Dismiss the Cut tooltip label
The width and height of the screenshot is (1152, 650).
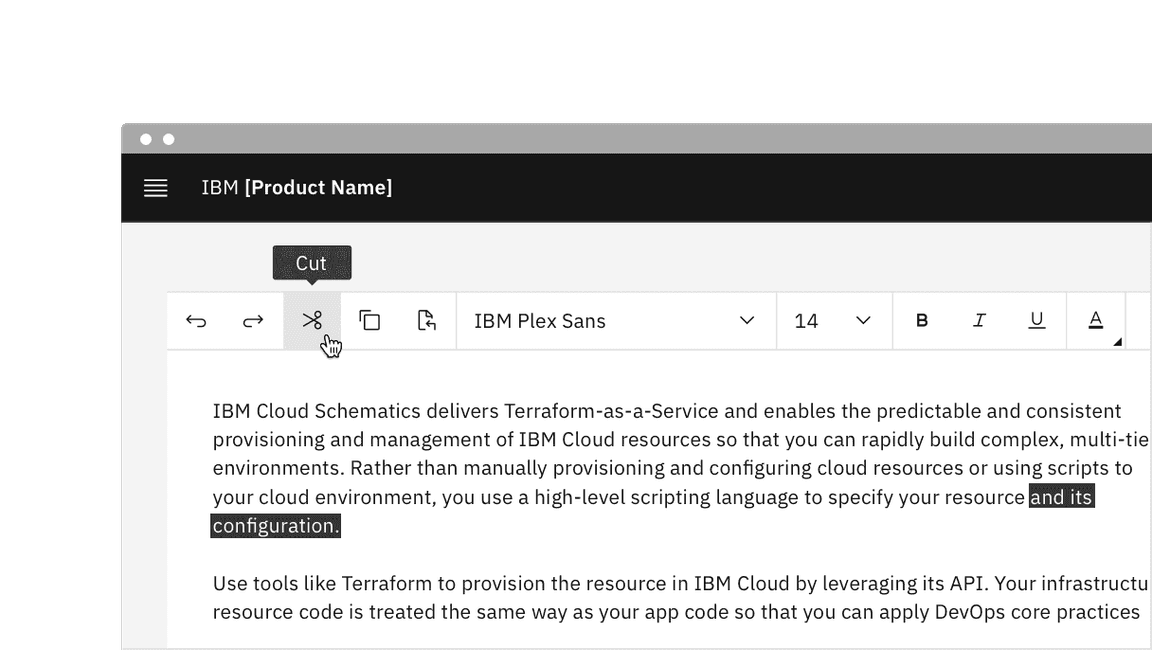pyautogui.click(x=311, y=262)
